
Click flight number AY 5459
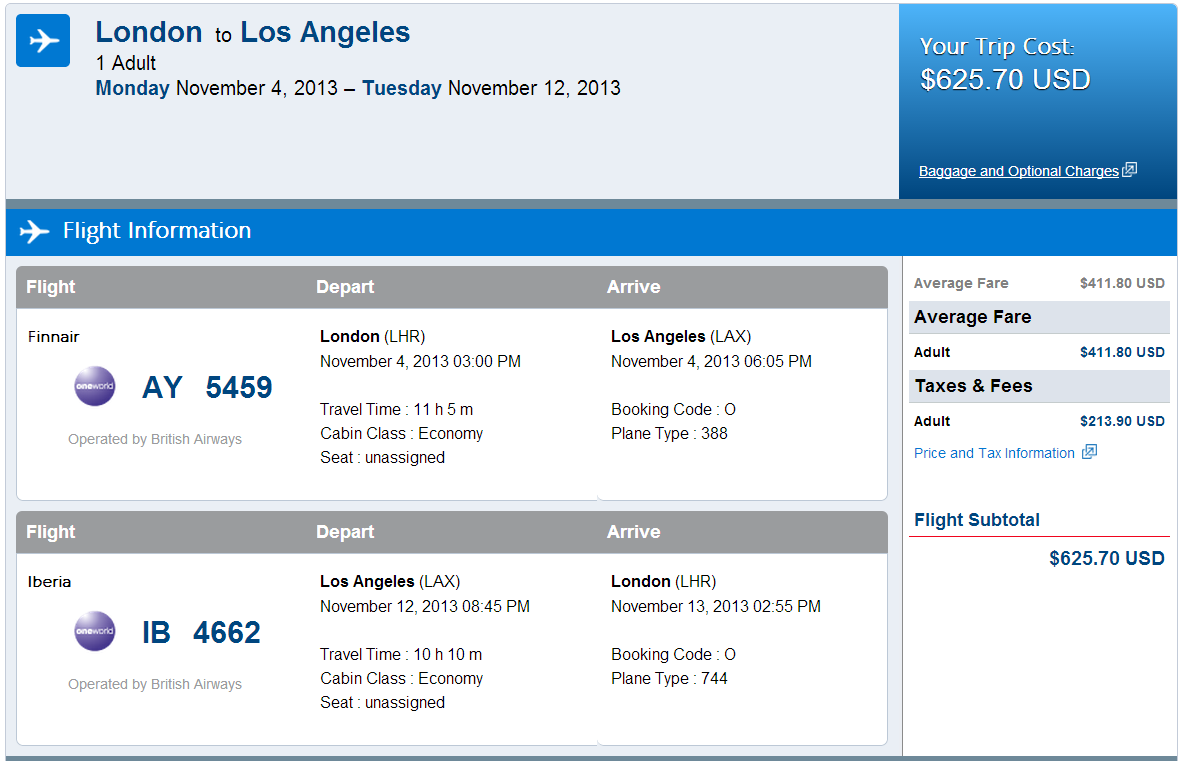207,387
